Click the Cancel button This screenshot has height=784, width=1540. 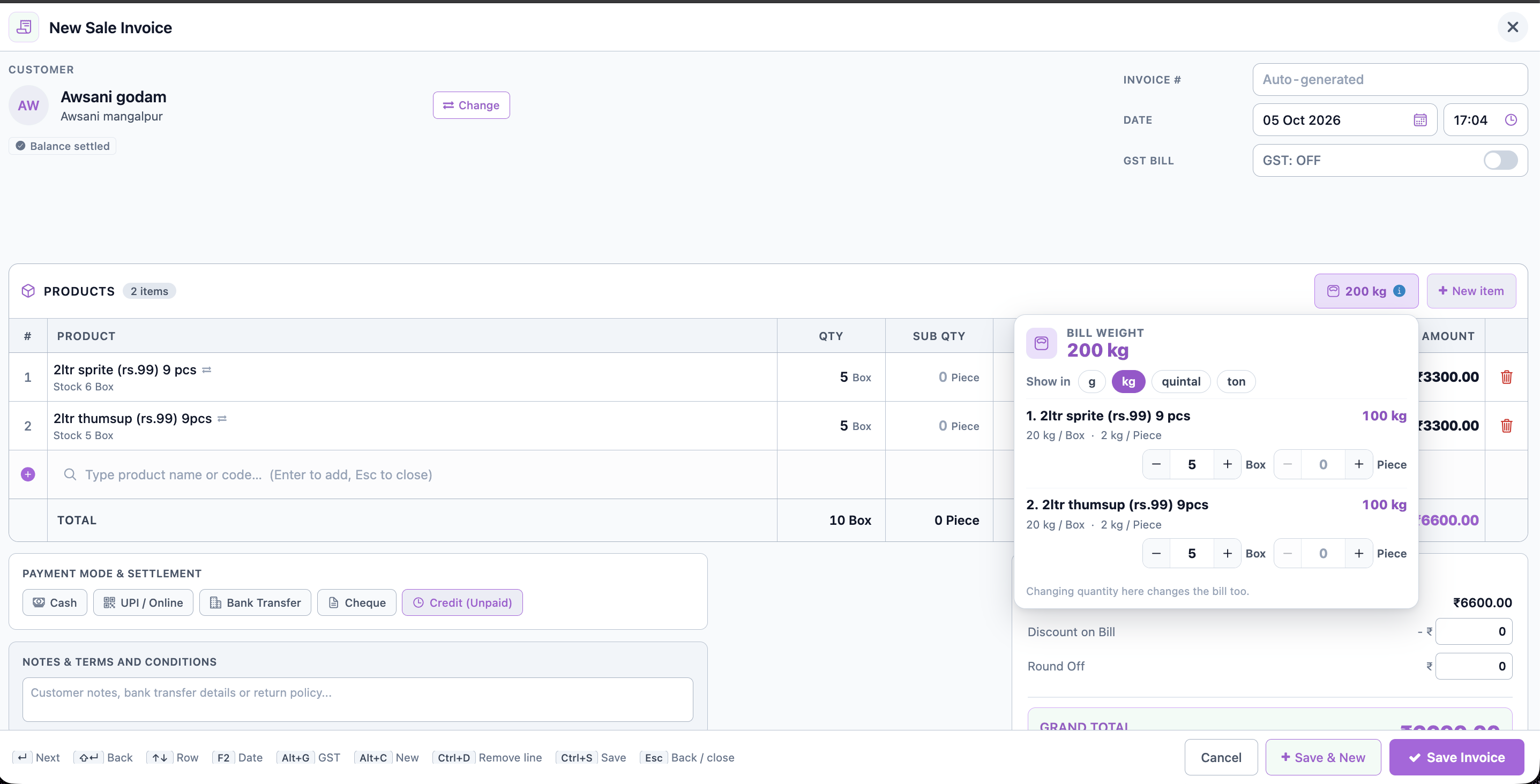click(1221, 757)
